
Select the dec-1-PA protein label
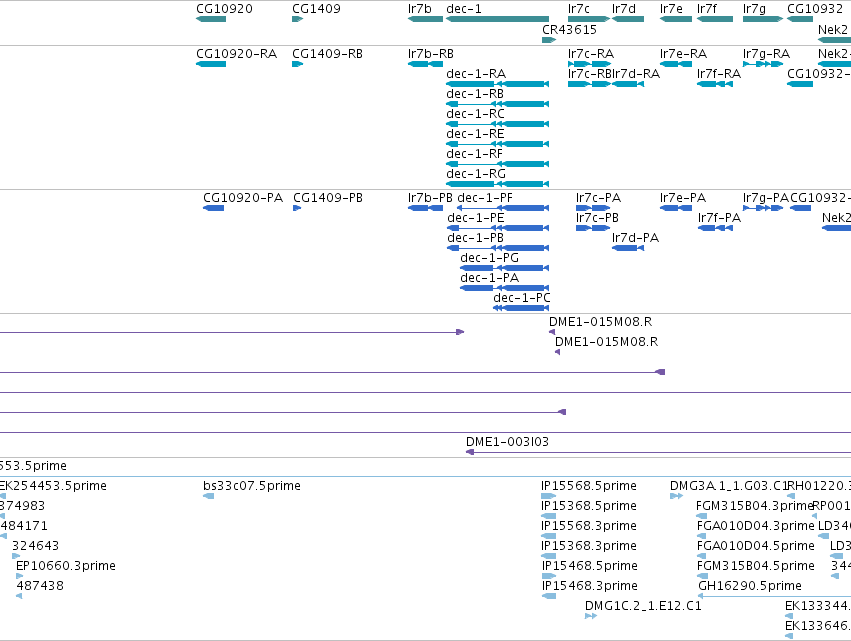pyautogui.click(x=490, y=278)
